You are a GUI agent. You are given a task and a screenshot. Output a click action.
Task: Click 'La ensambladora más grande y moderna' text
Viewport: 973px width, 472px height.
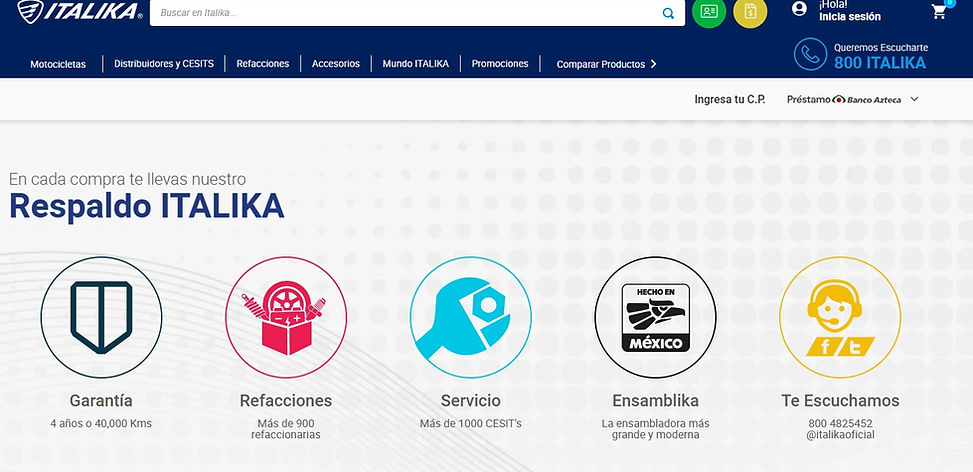pos(655,429)
